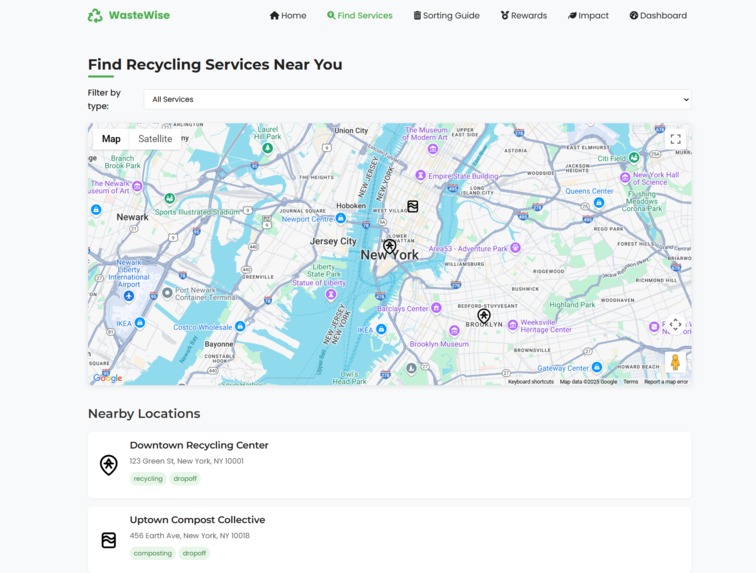The image size is (756, 573).
Task: Click the address 123 Green St, New York
Action: click(187, 461)
